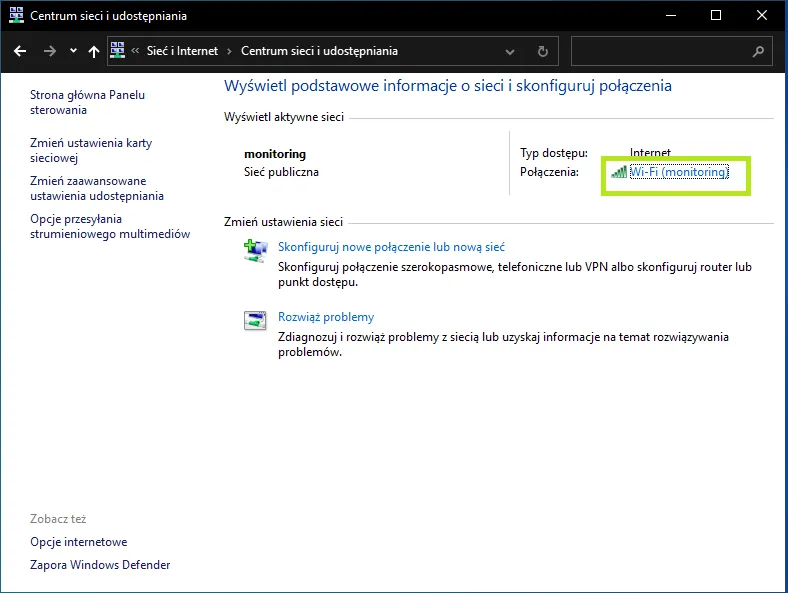The height and width of the screenshot is (593, 788).
Task: Click the Up one level arrow
Action: pos(94,51)
